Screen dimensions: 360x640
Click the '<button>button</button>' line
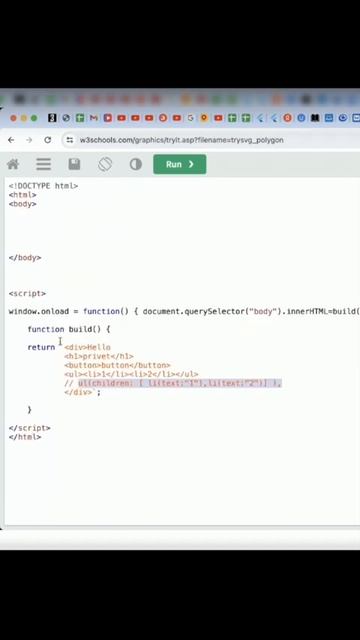pyautogui.click(x=117, y=365)
